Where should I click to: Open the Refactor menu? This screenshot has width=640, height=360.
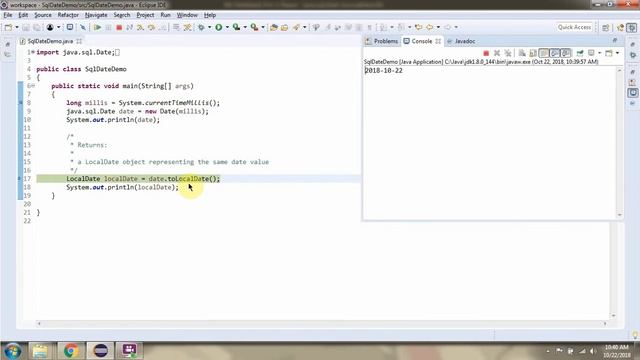68,15
